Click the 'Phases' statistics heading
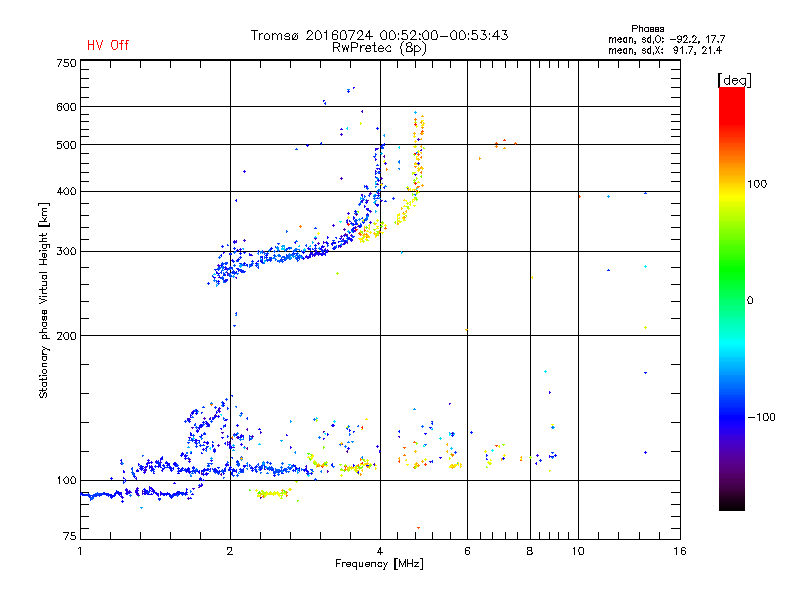The width and height of the screenshot is (800, 600). click(647, 29)
